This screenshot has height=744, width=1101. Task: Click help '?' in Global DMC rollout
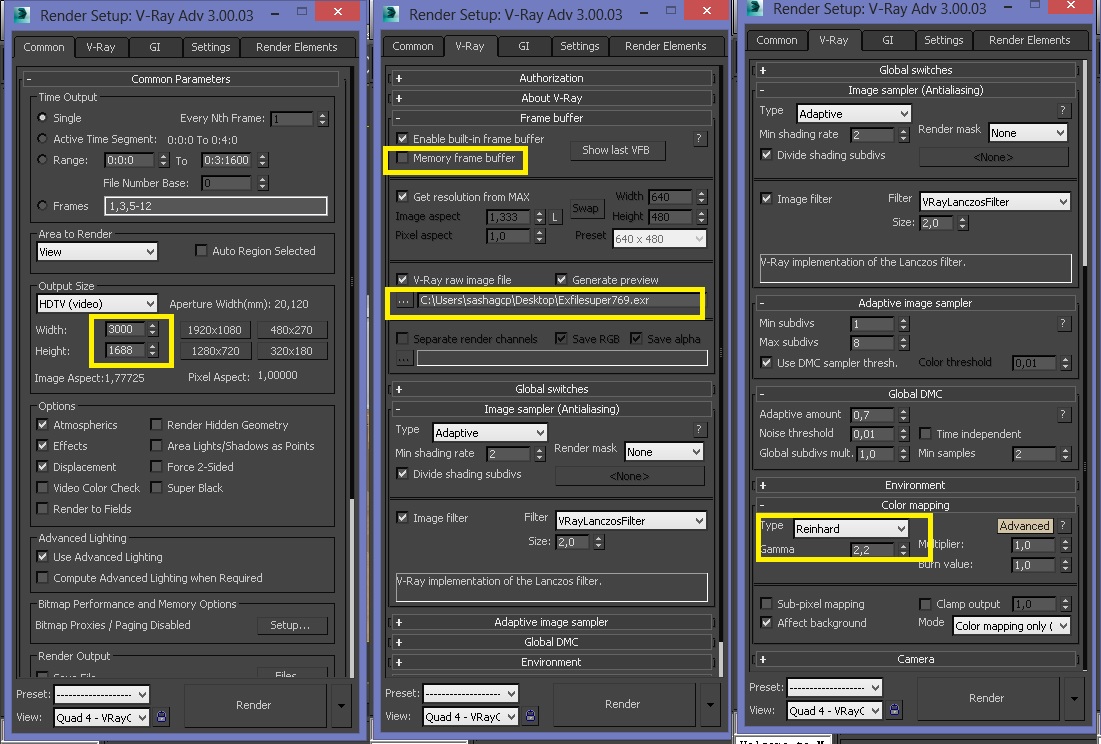pos(1062,414)
